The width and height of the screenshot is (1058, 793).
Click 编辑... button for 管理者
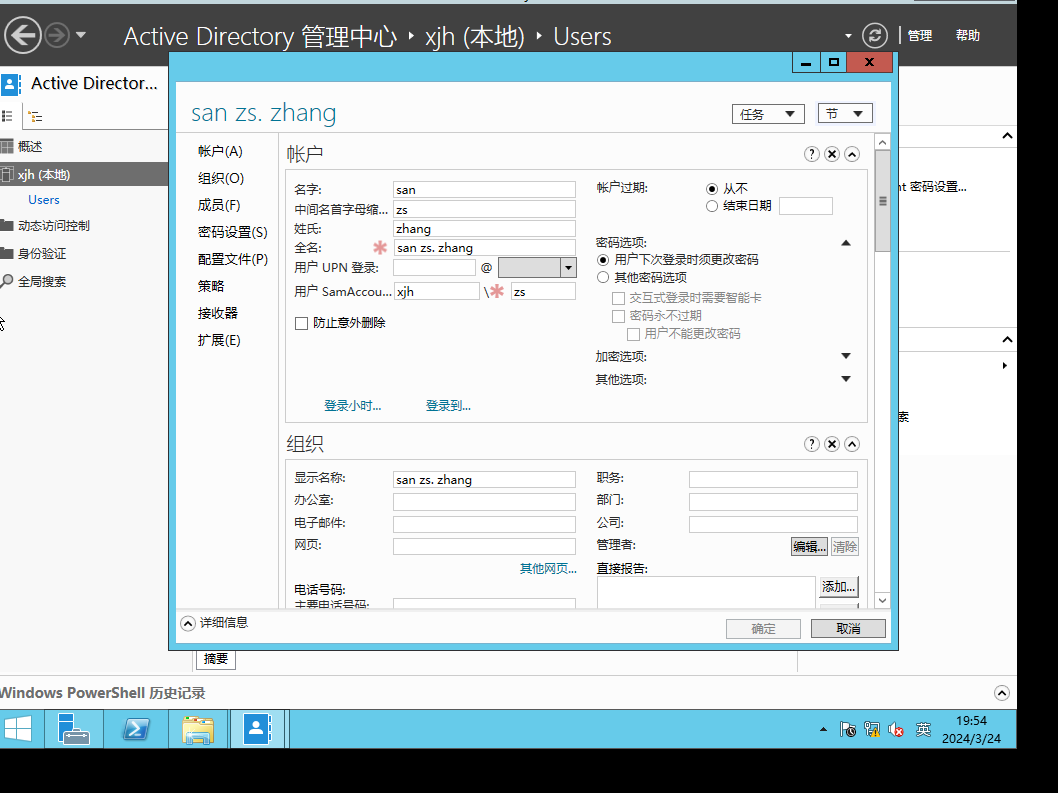(809, 547)
